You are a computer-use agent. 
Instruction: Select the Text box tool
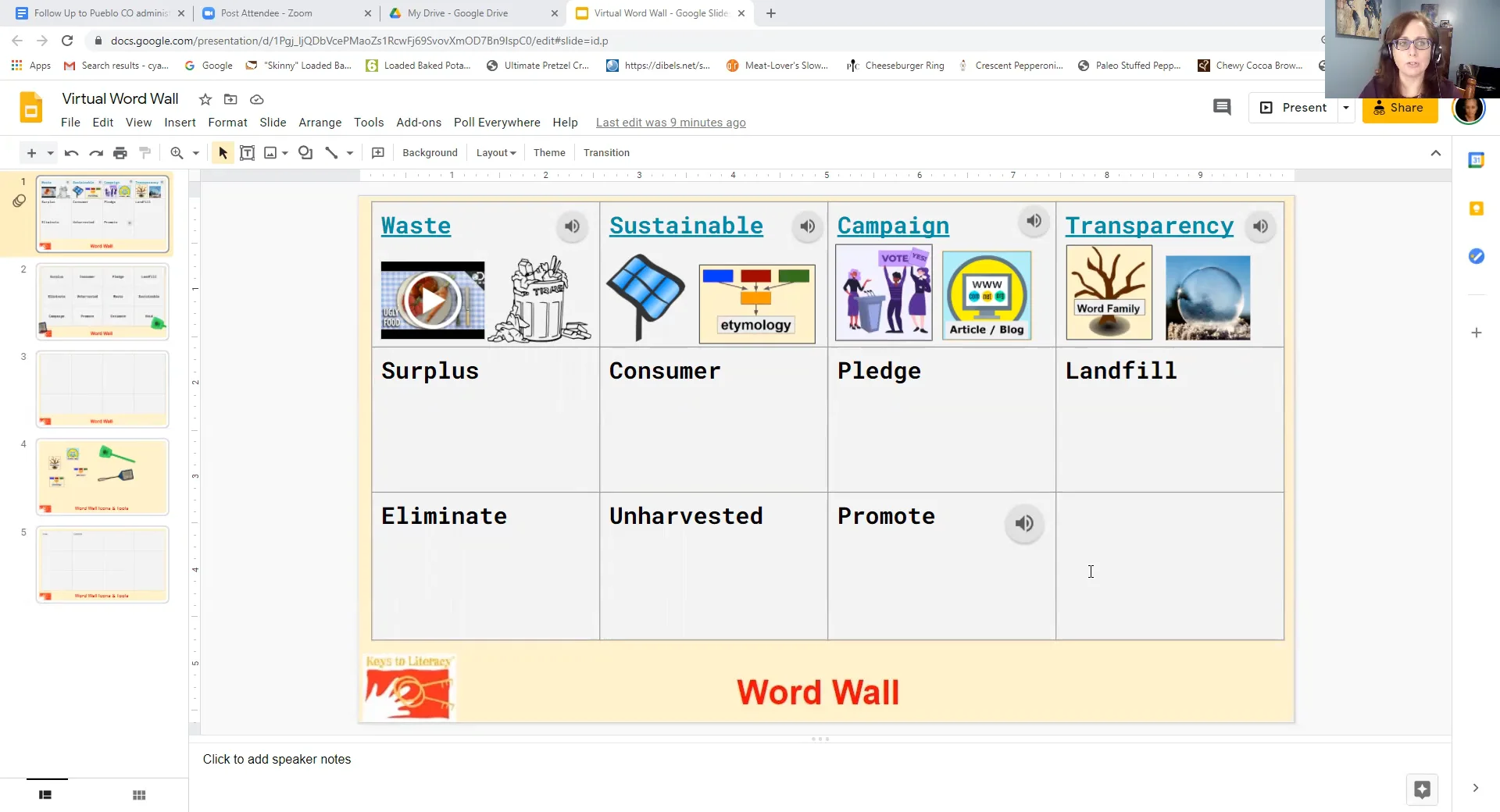[x=248, y=152]
